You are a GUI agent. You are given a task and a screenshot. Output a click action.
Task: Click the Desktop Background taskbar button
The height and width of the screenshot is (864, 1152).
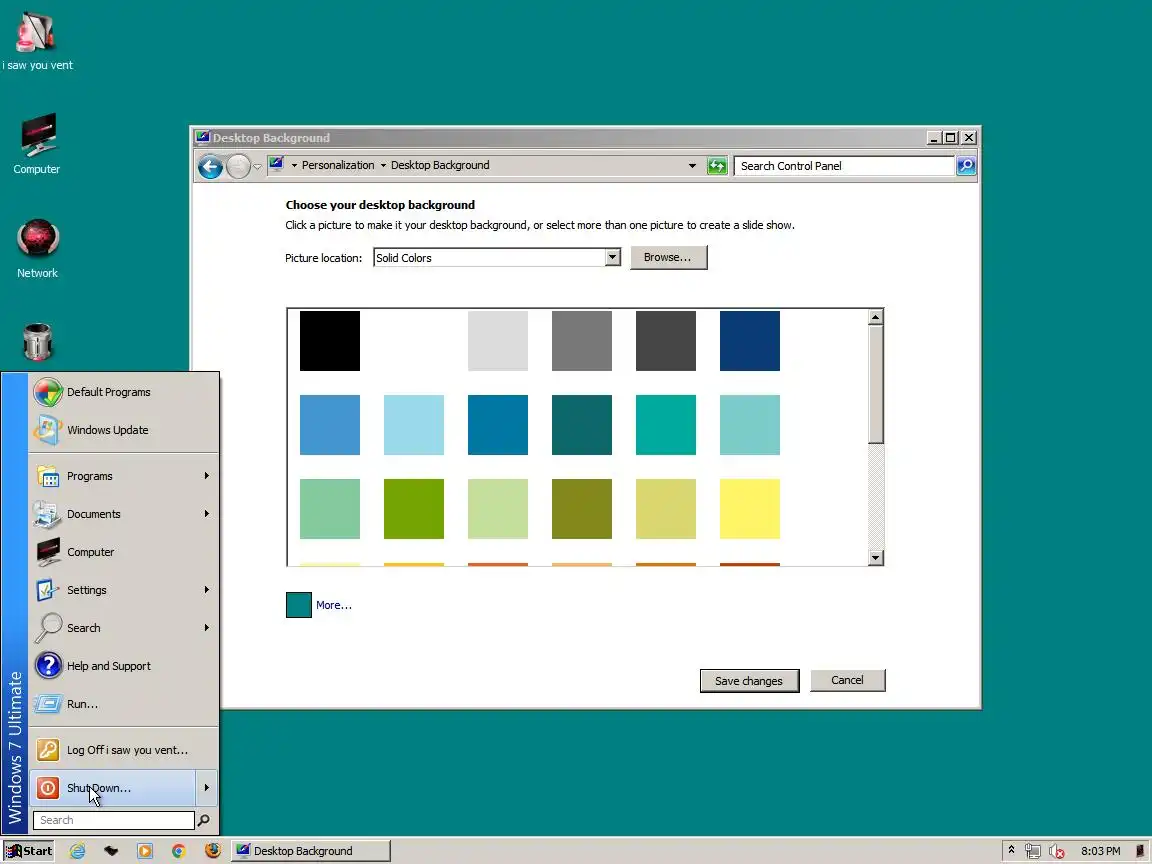pyautogui.click(x=311, y=851)
